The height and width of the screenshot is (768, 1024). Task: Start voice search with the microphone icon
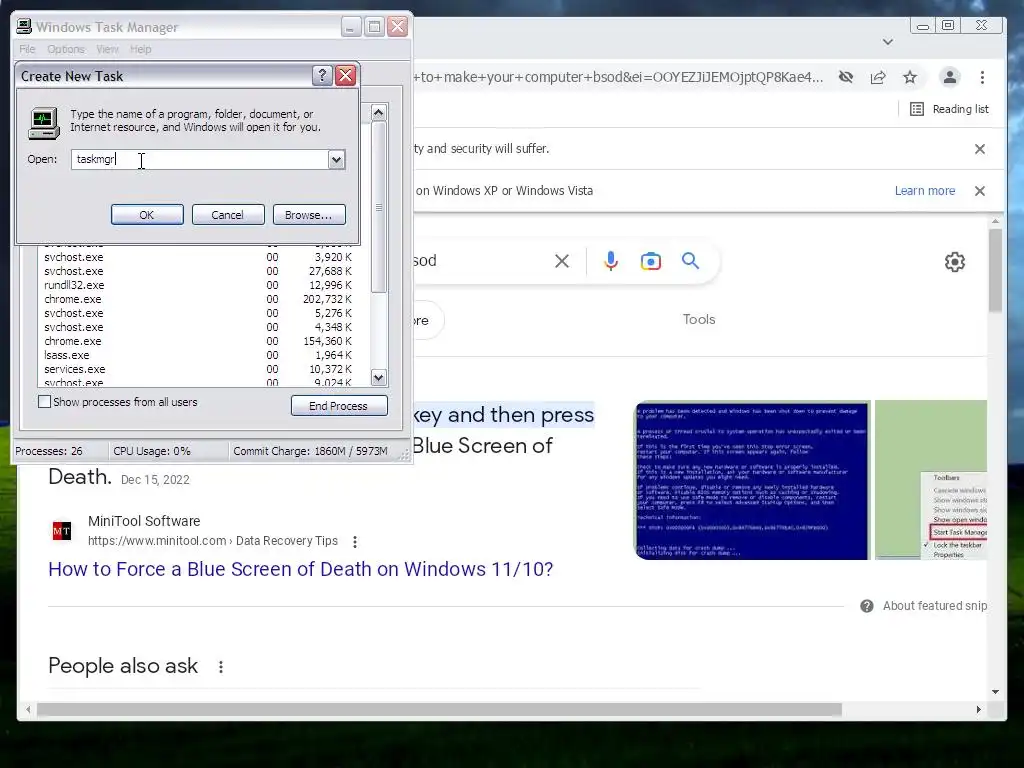611,261
